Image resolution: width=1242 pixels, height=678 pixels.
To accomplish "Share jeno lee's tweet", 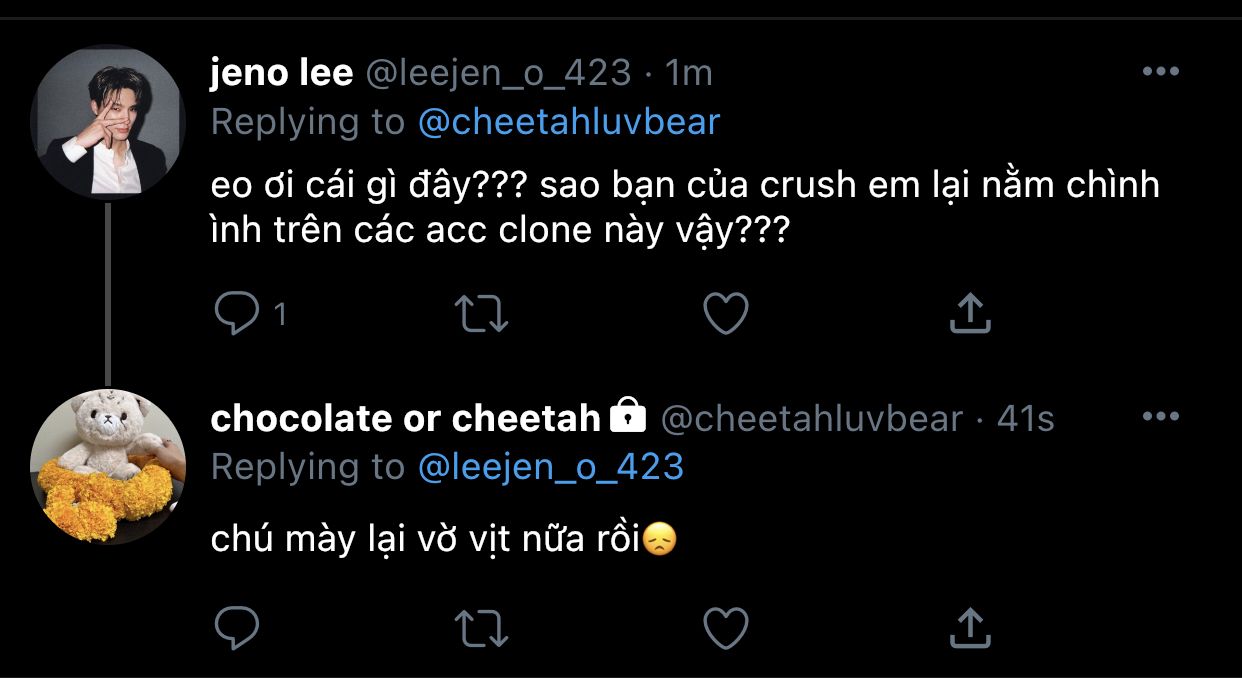I will tap(968, 313).
